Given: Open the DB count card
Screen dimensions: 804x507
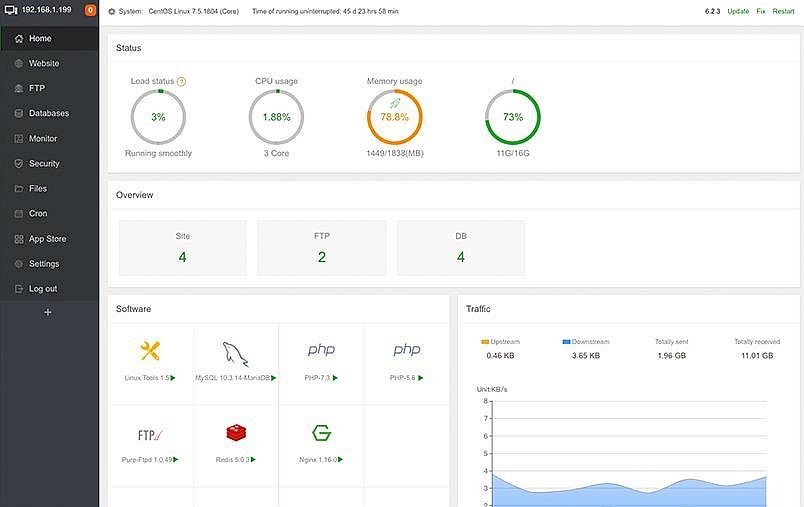Looking at the screenshot, I should coord(461,248).
